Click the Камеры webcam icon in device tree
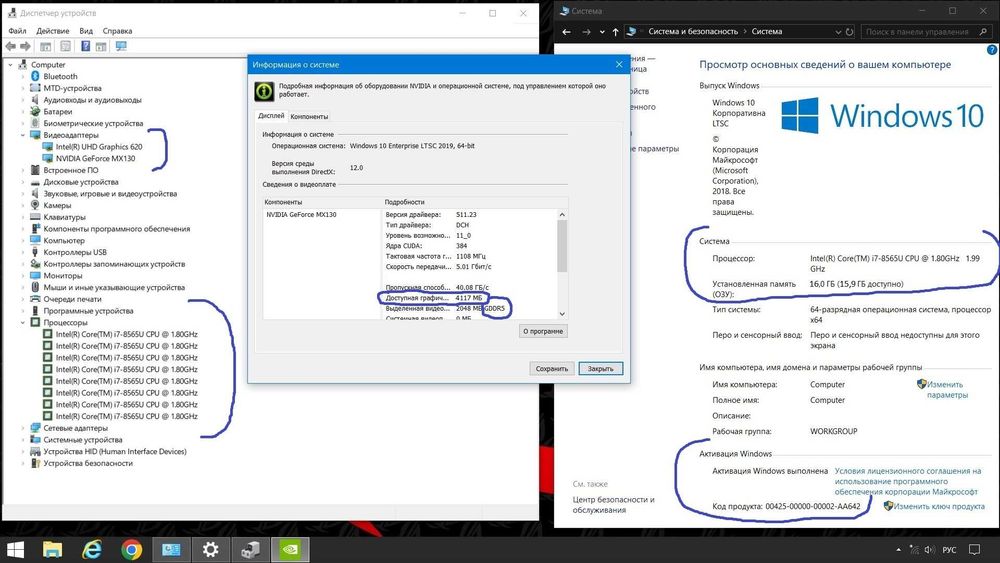Image resolution: width=1000 pixels, height=563 pixels. [36, 205]
